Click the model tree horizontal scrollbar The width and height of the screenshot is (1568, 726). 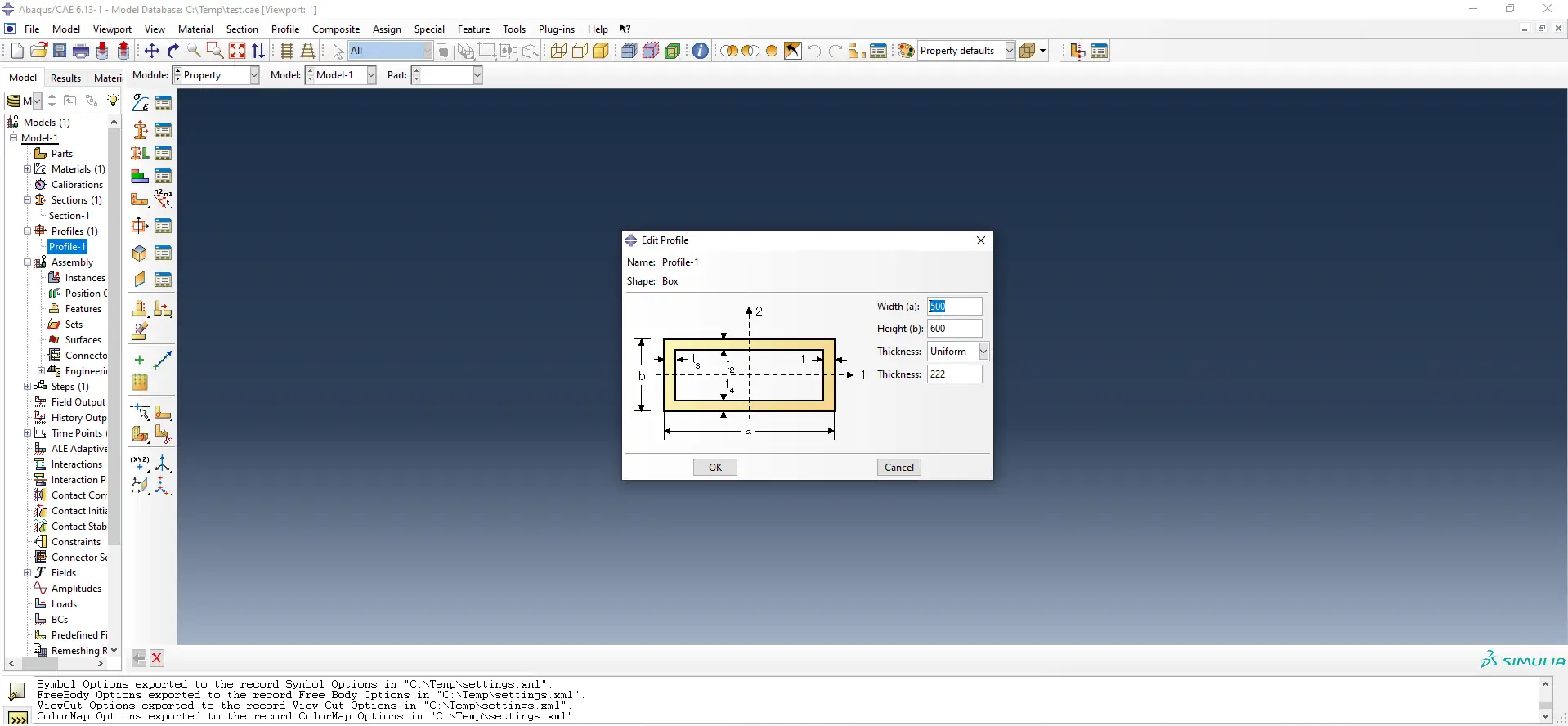[56, 664]
